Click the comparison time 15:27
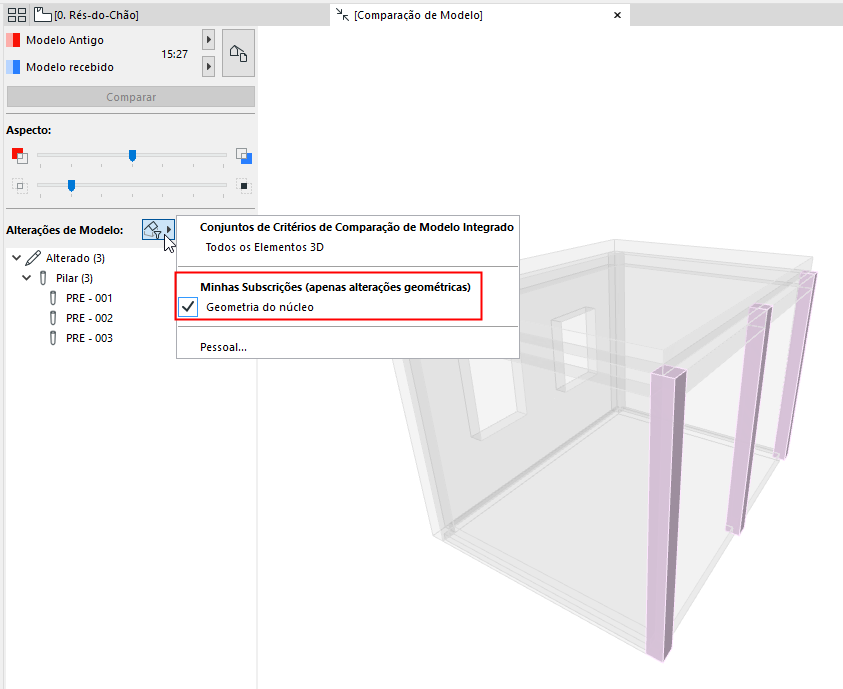Screen dimensions: 843x689 [x=174, y=54]
